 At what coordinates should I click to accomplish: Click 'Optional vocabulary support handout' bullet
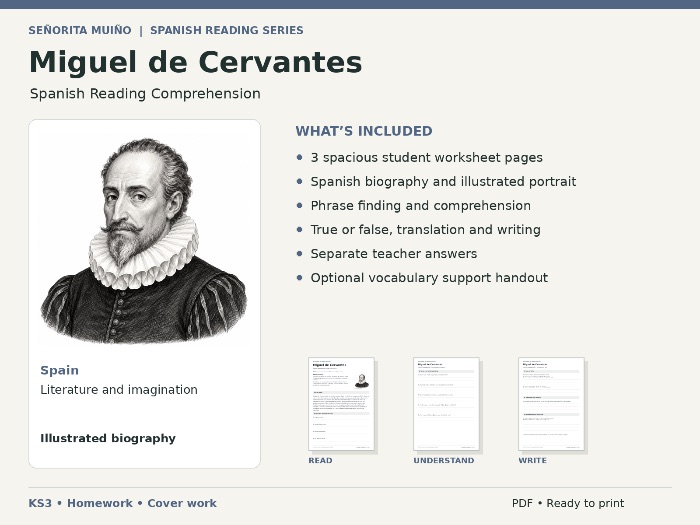[429, 278]
